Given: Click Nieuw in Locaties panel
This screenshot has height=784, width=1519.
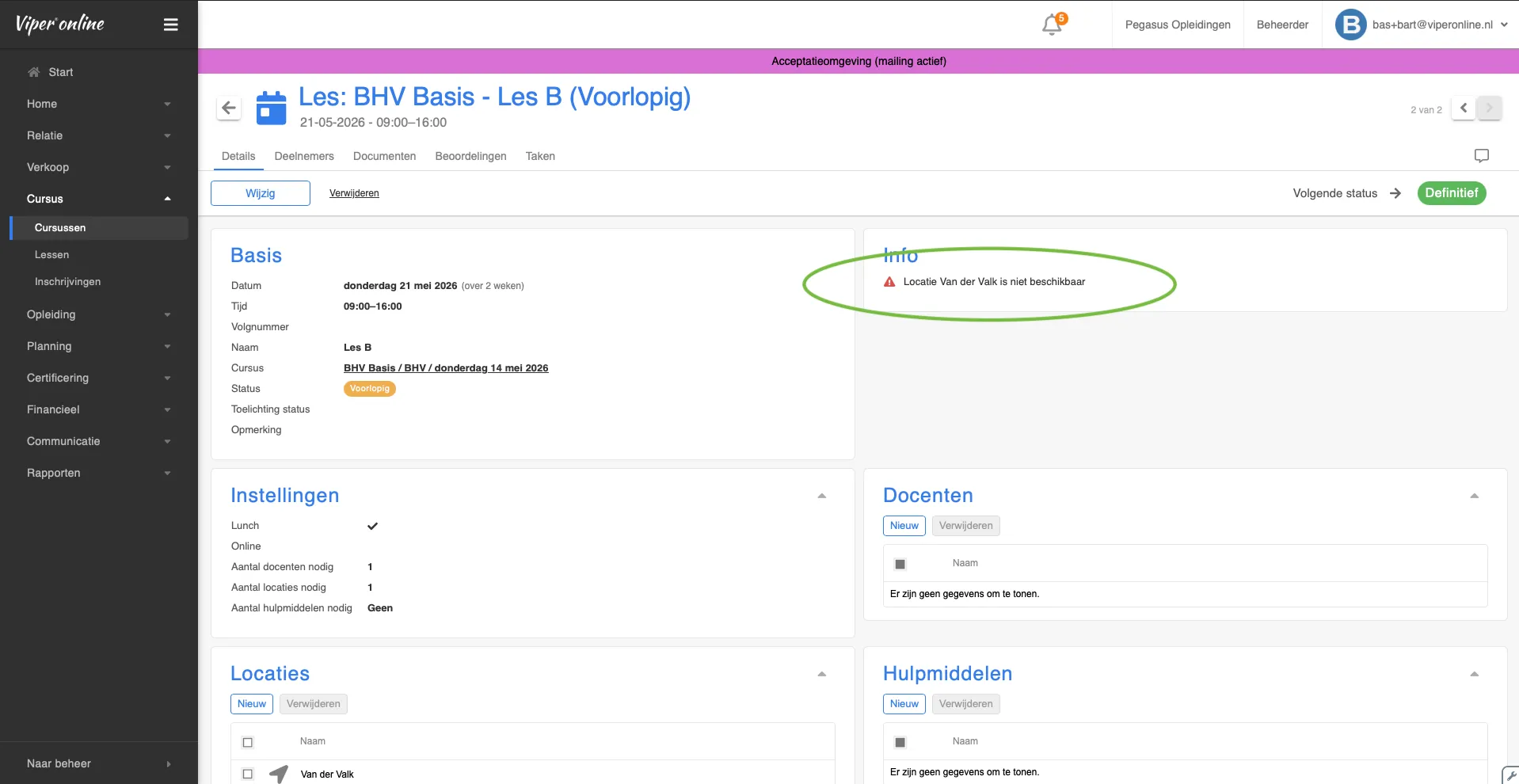Looking at the screenshot, I should 252,704.
